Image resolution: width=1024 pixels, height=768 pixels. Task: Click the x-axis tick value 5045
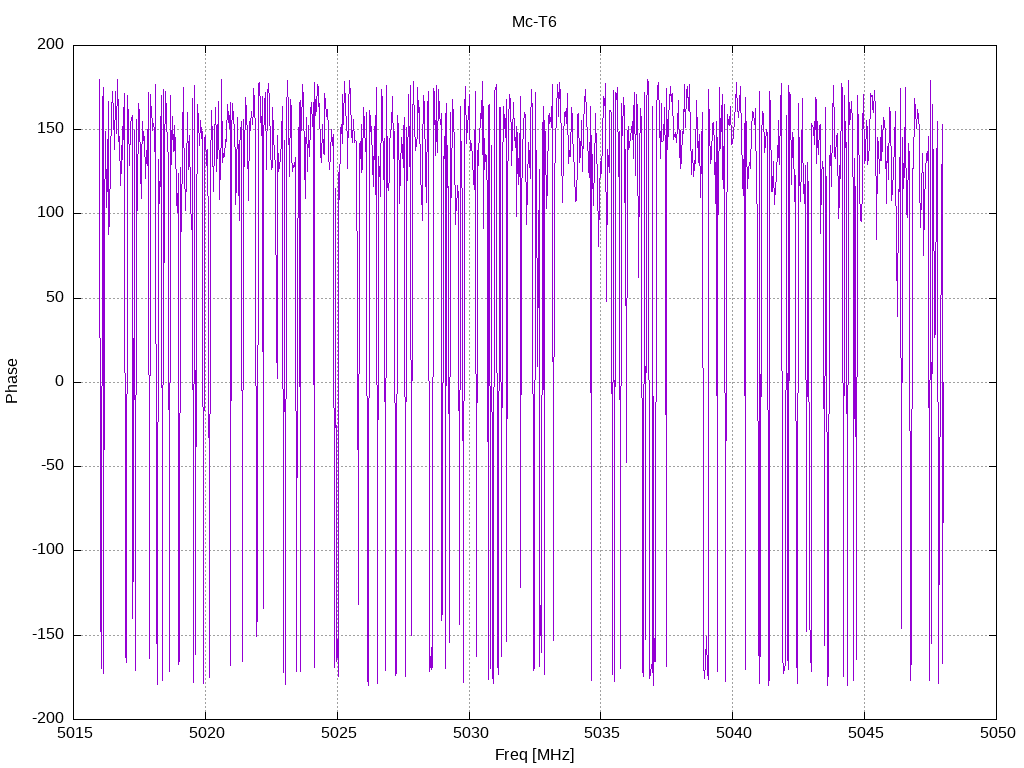[x=865, y=733]
